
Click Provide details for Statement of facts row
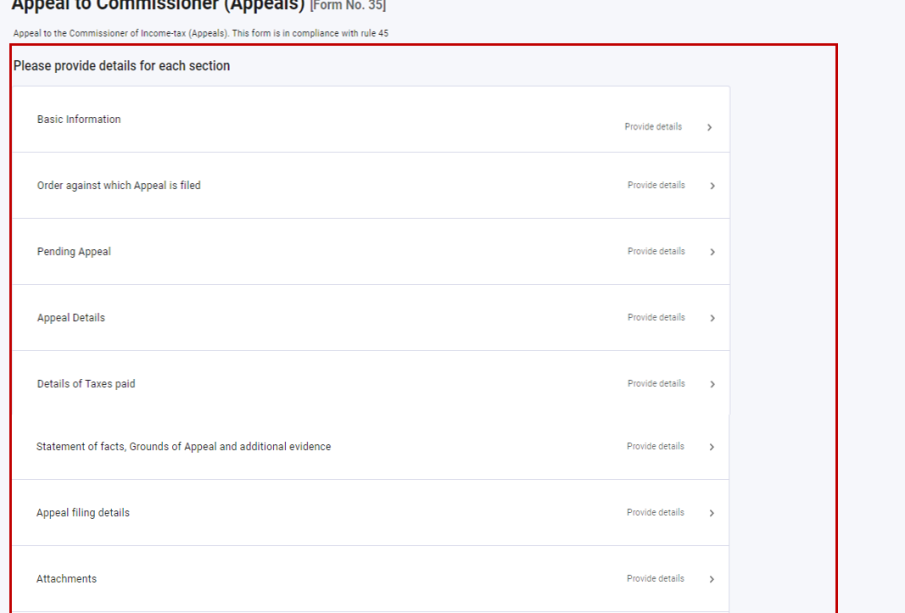point(655,446)
